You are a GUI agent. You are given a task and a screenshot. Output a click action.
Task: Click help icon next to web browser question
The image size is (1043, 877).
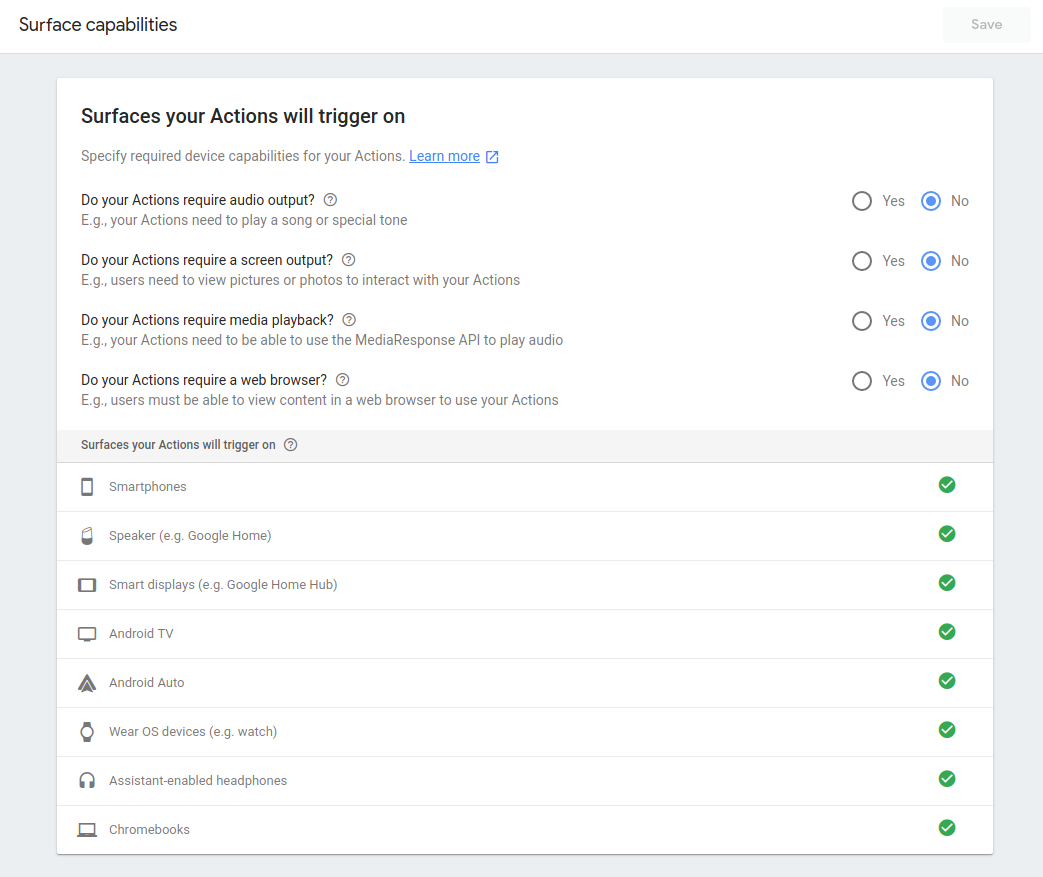(343, 380)
